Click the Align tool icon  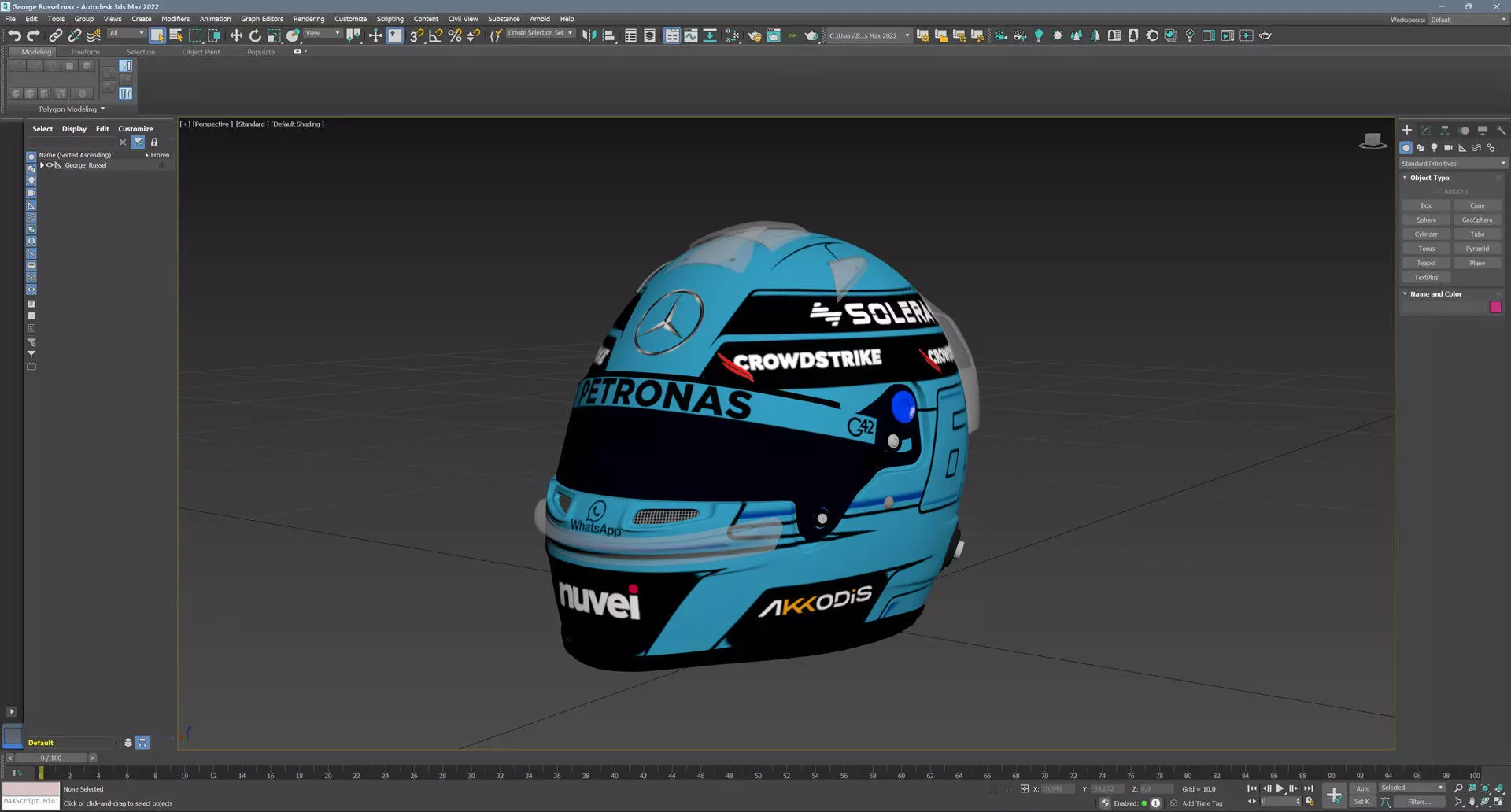click(x=608, y=35)
